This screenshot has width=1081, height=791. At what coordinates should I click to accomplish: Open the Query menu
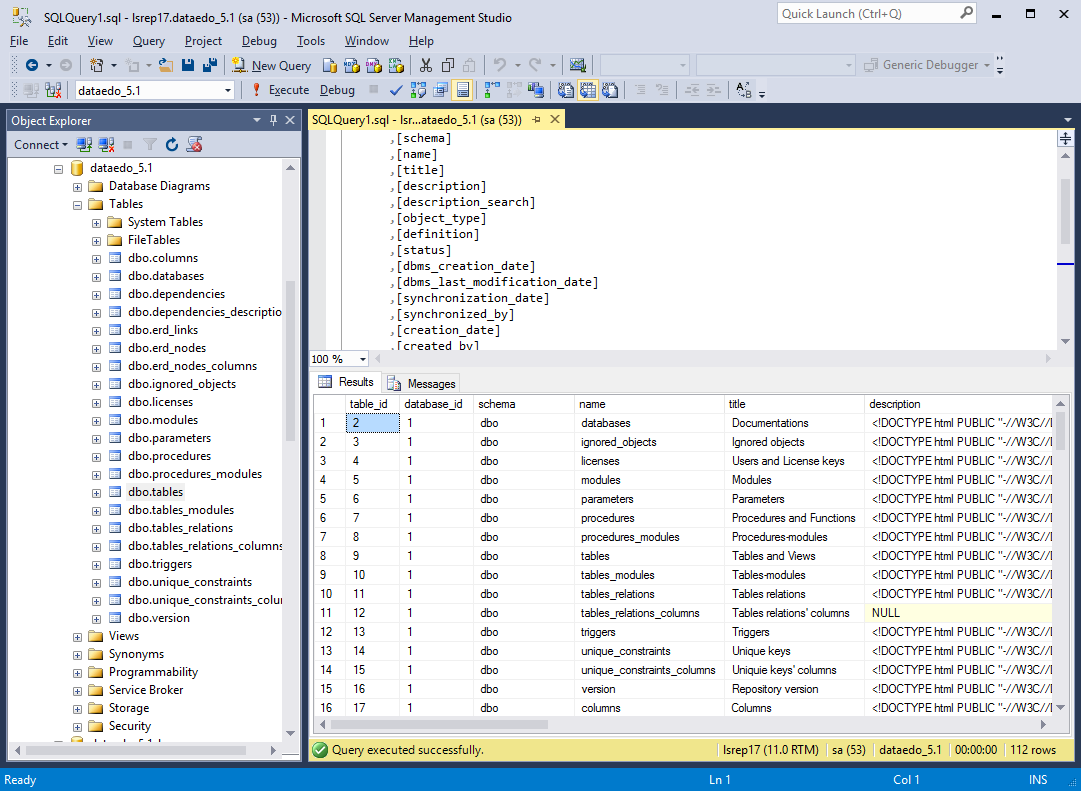tap(148, 41)
